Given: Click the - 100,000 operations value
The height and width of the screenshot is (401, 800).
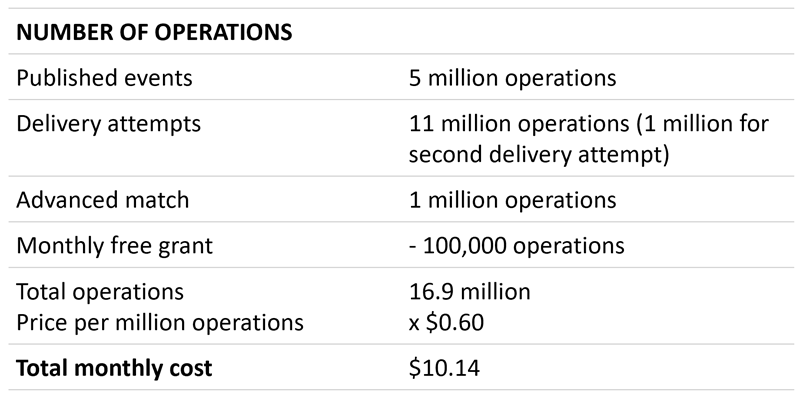Looking at the screenshot, I should [x=518, y=245].
